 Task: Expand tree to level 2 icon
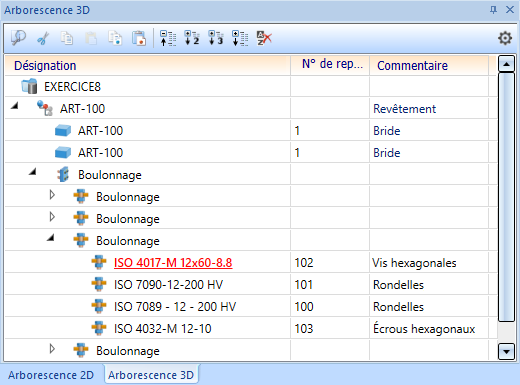pyautogui.click(x=192, y=38)
